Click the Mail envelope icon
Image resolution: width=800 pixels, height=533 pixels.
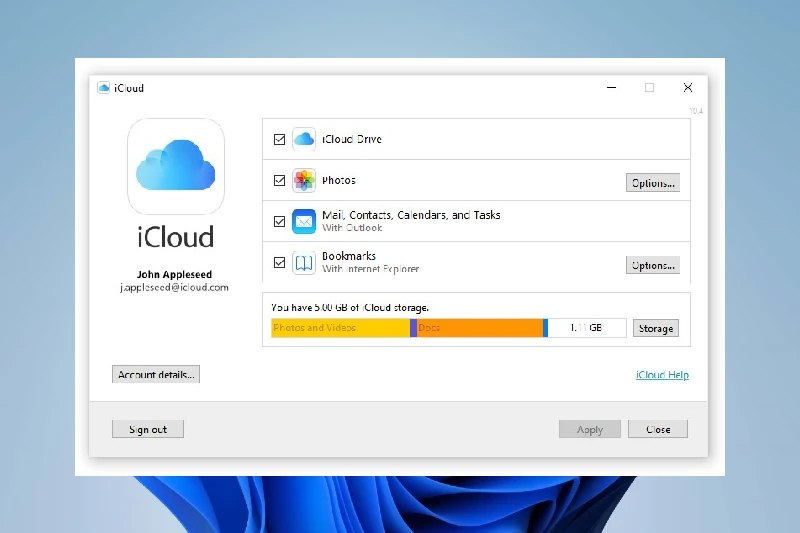click(x=304, y=221)
